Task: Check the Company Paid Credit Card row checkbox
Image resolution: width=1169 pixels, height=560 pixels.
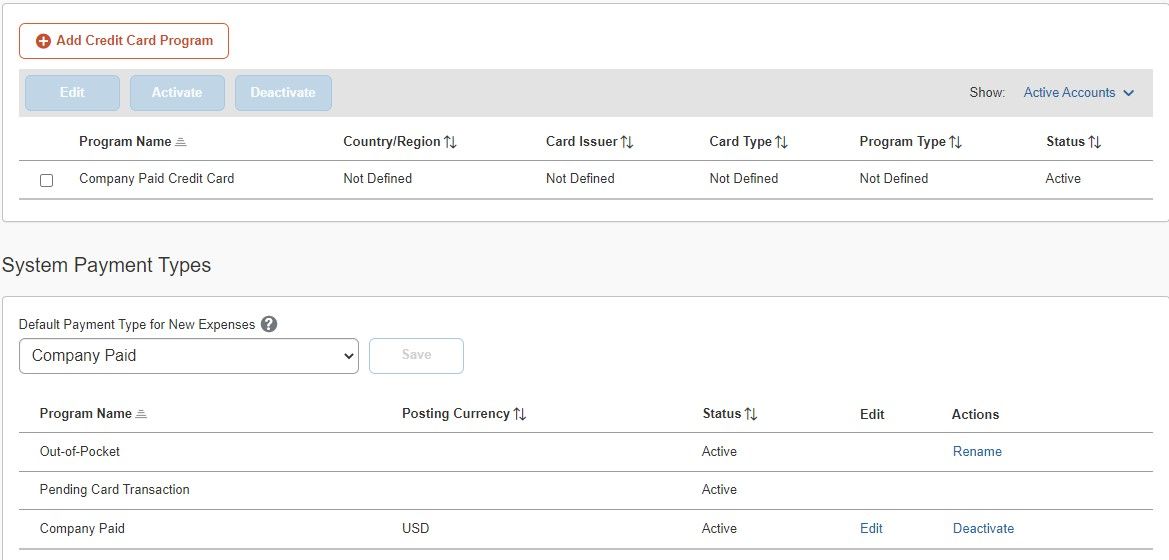Action: click(x=46, y=180)
